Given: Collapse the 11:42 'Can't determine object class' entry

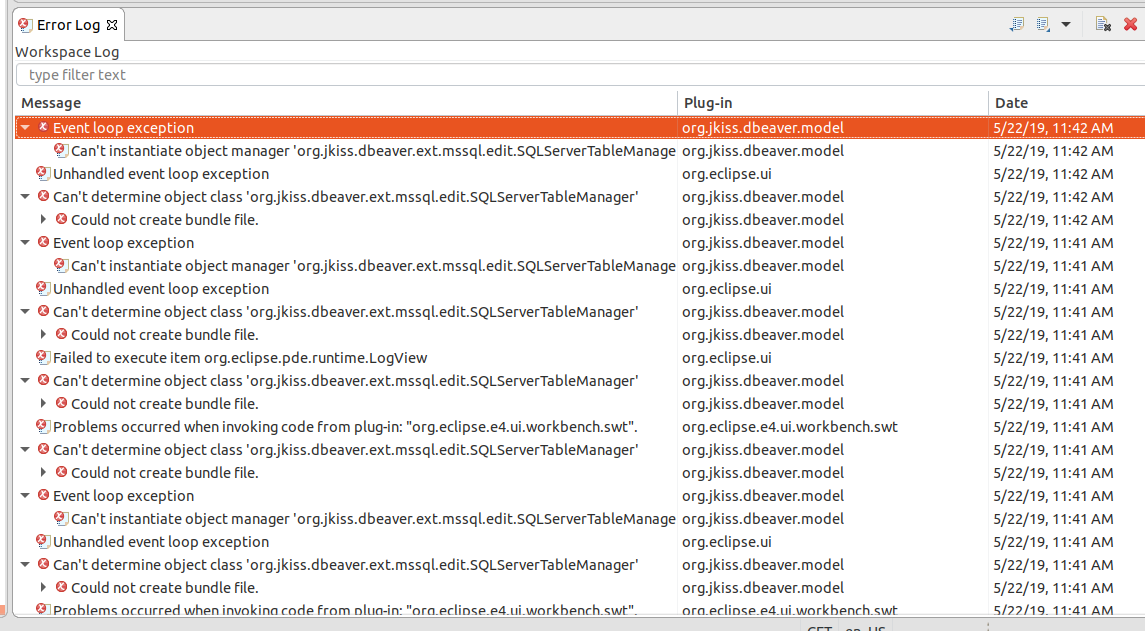Looking at the screenshot, I should tap(25, 196).
